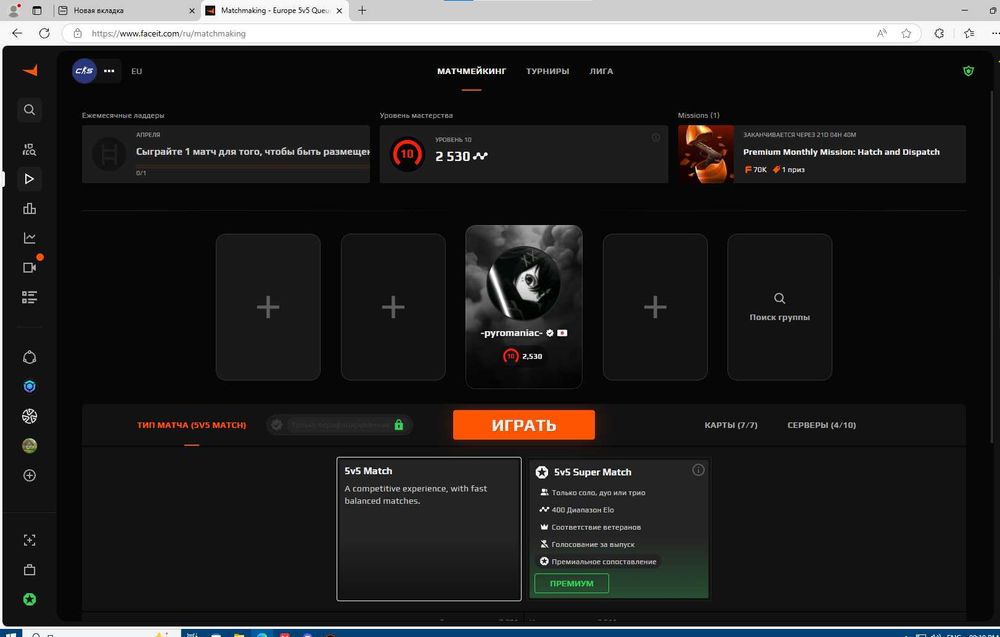Click the browser refresh icon
The width and height of the screenshot is (1000, 637).
(44, 33)
